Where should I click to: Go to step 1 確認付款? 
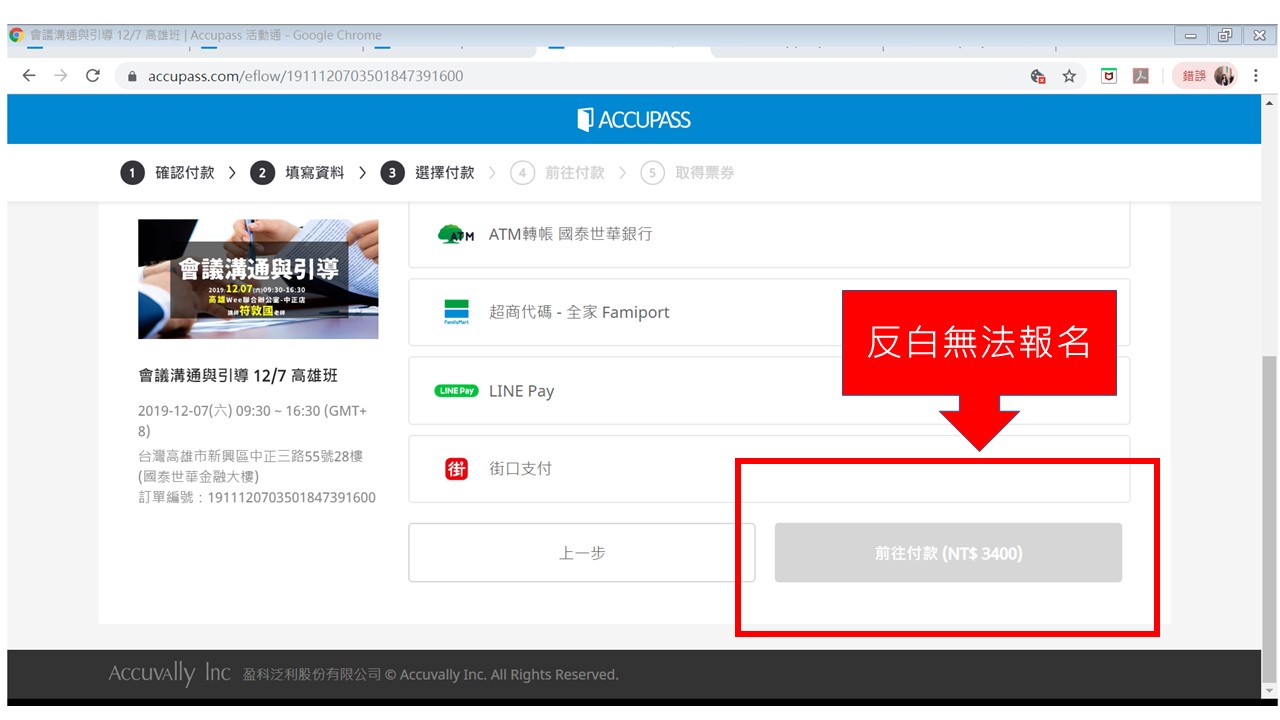(x=168, y=173)
